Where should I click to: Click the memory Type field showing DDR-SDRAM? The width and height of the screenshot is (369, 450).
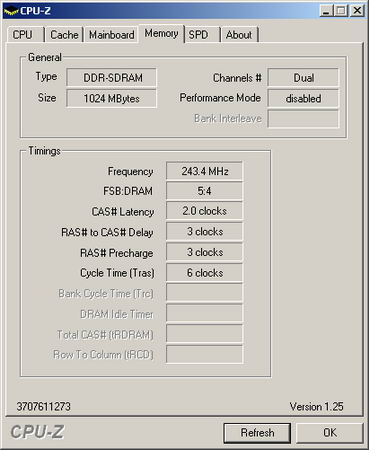[112, 78]
